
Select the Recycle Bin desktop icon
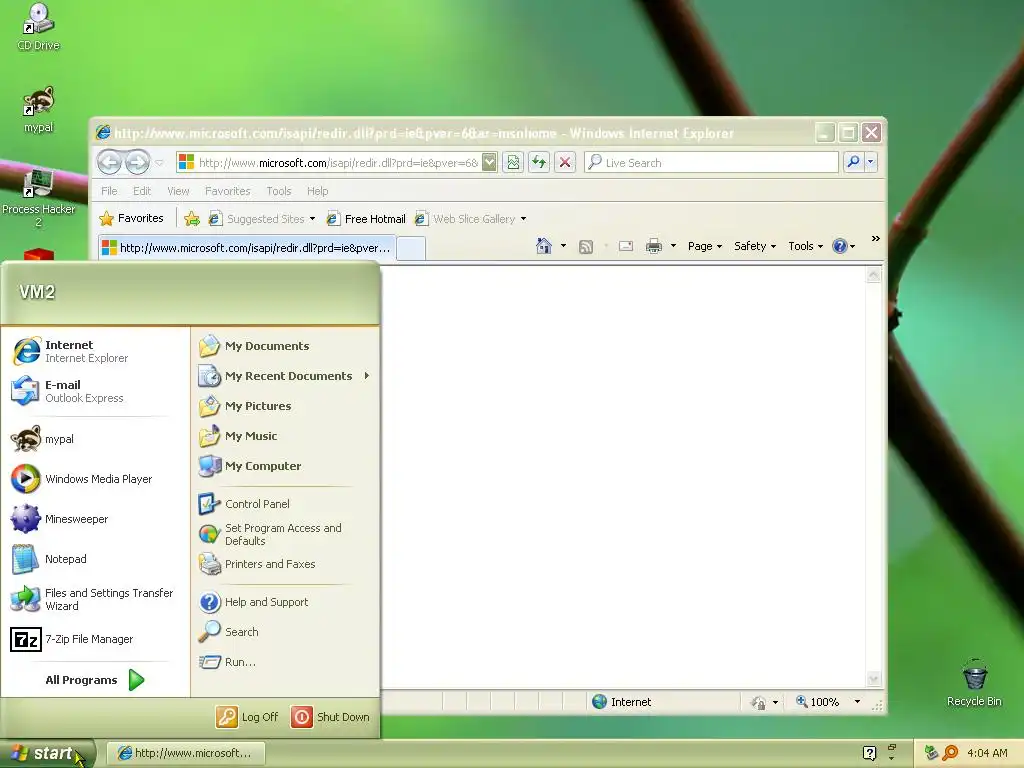(x=974, y=683)
